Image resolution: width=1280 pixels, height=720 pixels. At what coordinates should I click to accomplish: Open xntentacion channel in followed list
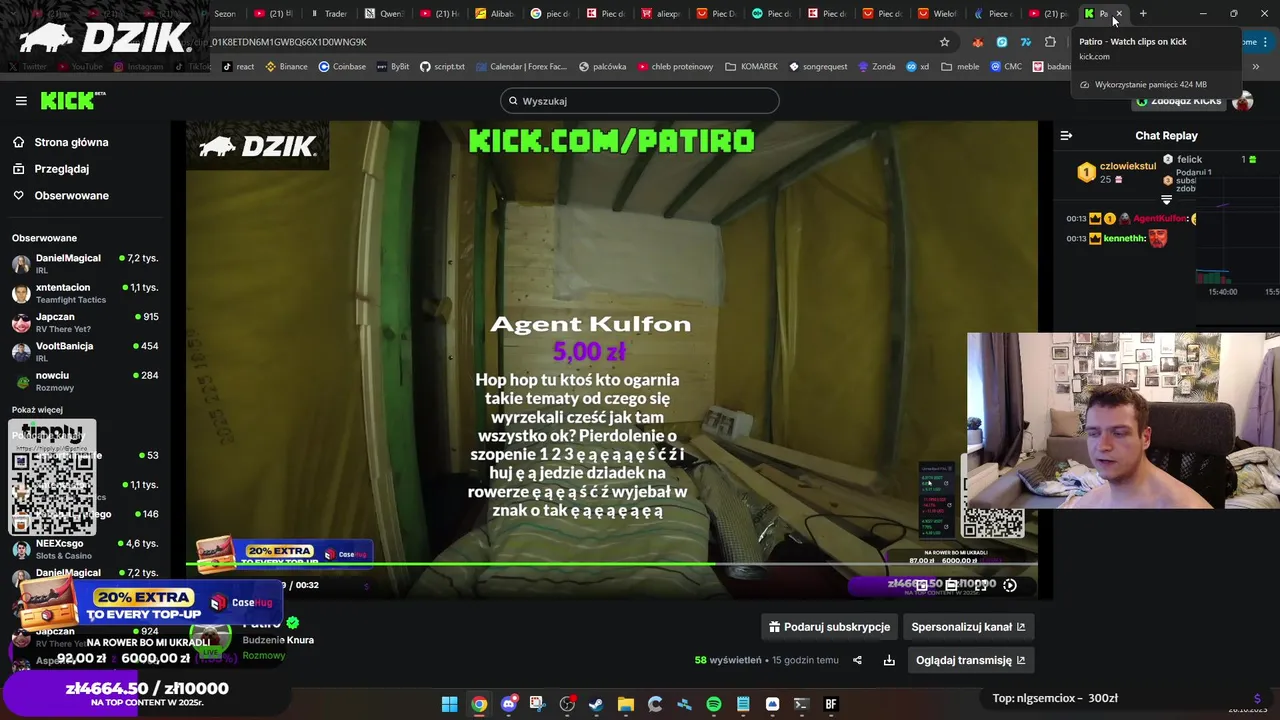pos(85,293)
